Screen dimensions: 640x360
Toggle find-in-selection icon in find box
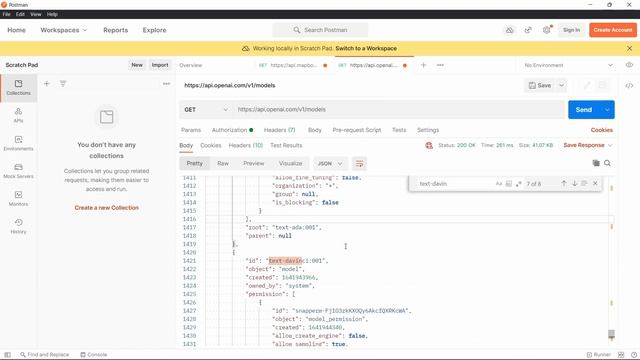[584, 184]
